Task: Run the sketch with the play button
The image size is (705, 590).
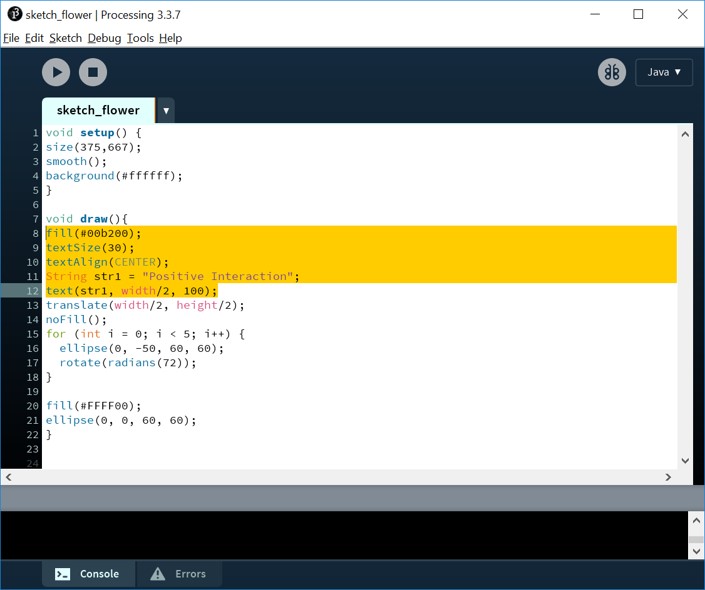Action: point(56,72)
